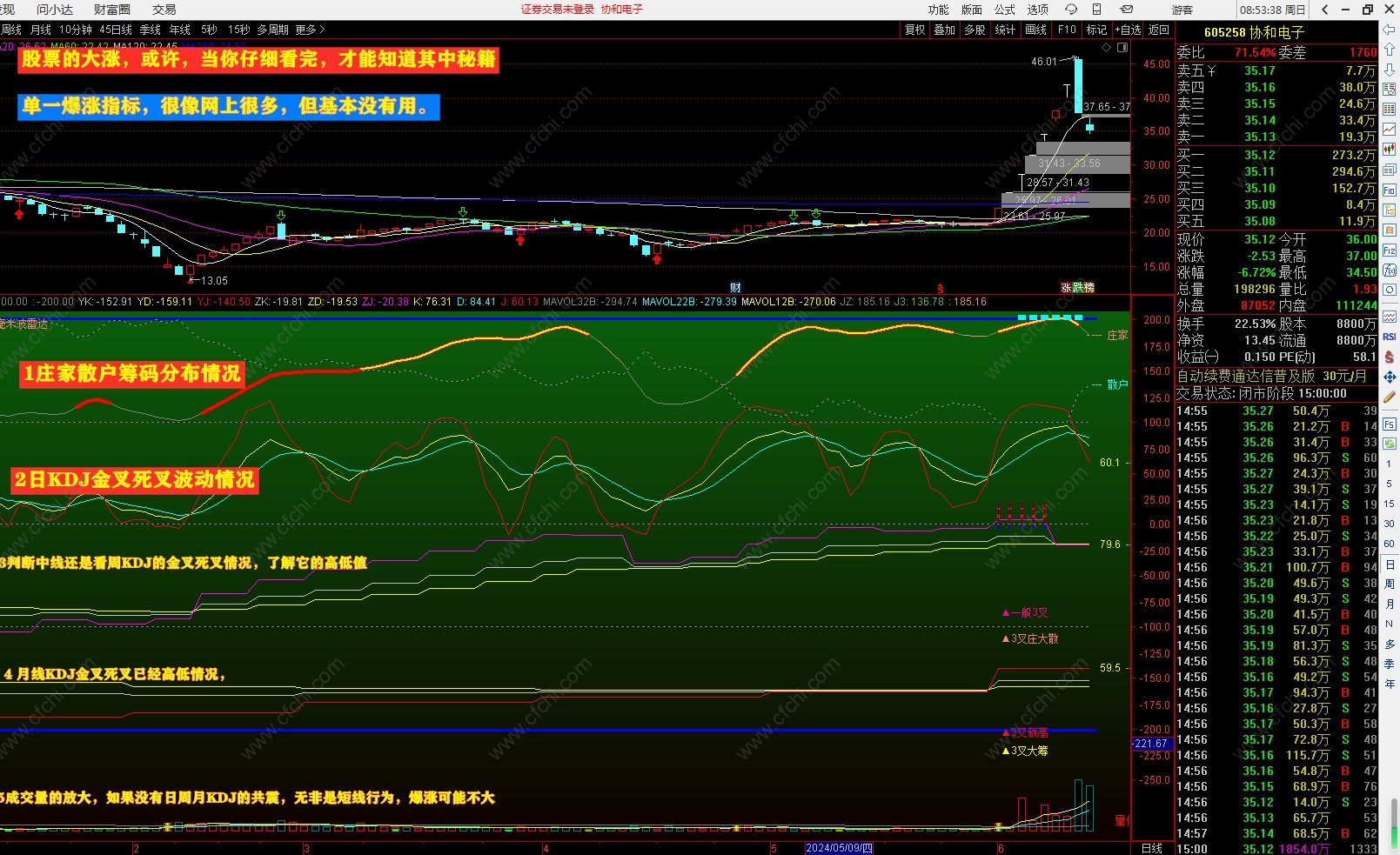Click the 买一 price 35.12
The height and width of the screenshot is (855, 1400).
pyautogui.click(x=1260, y=155)
